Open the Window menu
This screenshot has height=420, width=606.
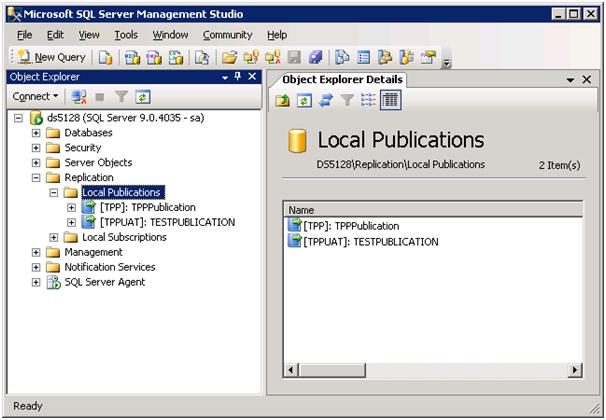coord(170,35)
